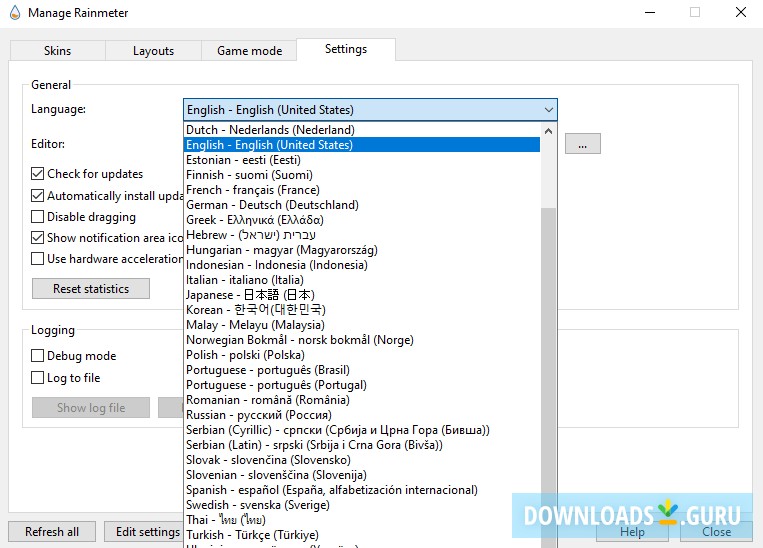Click the Rainmeter droplet icon in title bar
763x548 pixels.
(x=15, y=13)
